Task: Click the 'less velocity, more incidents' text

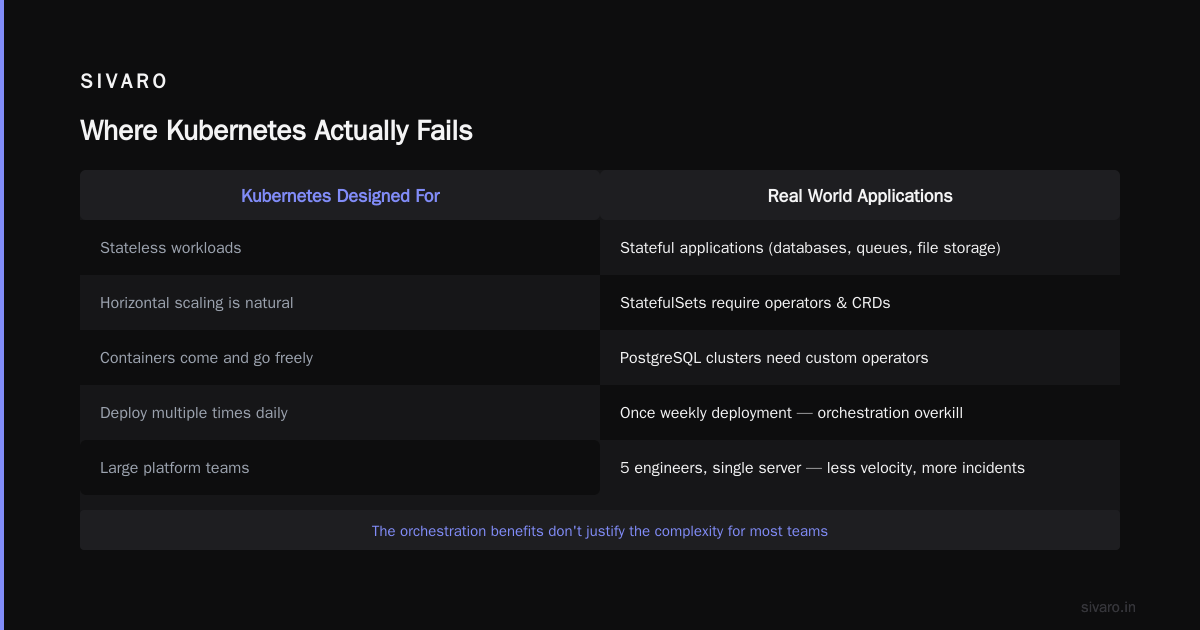Action: 926,467
